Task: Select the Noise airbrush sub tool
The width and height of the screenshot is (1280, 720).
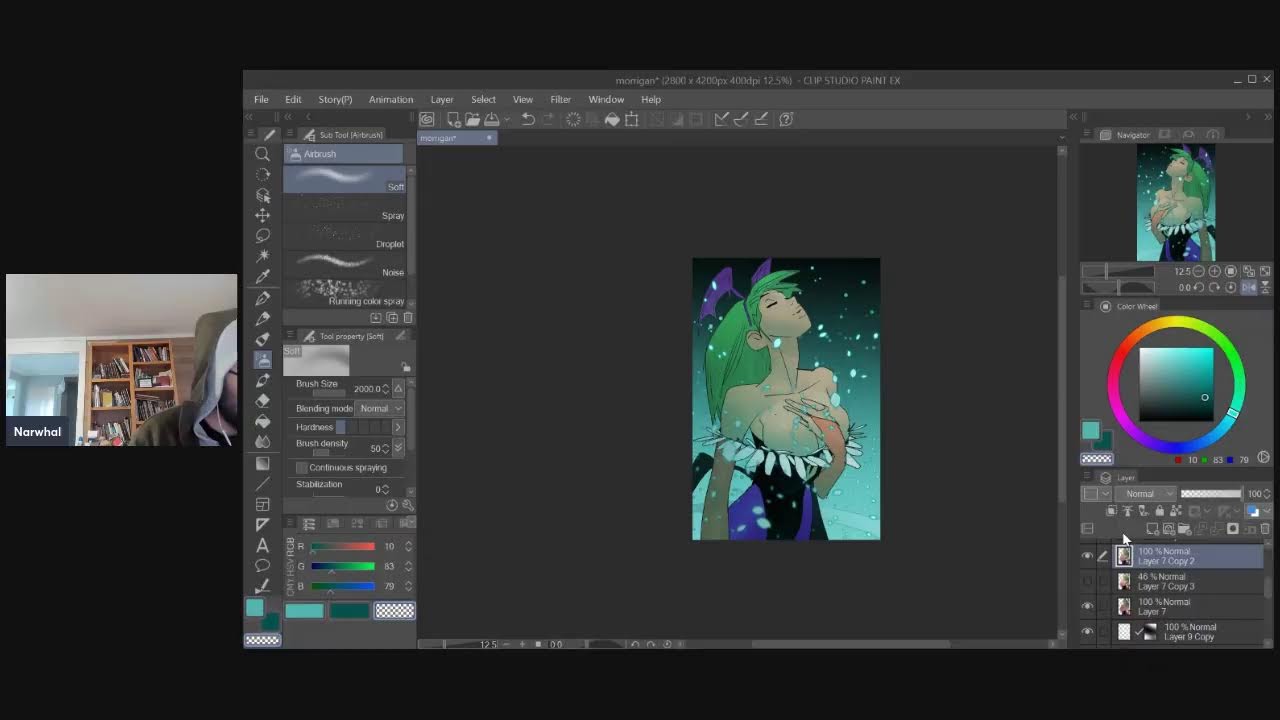Action: point(345,267)
